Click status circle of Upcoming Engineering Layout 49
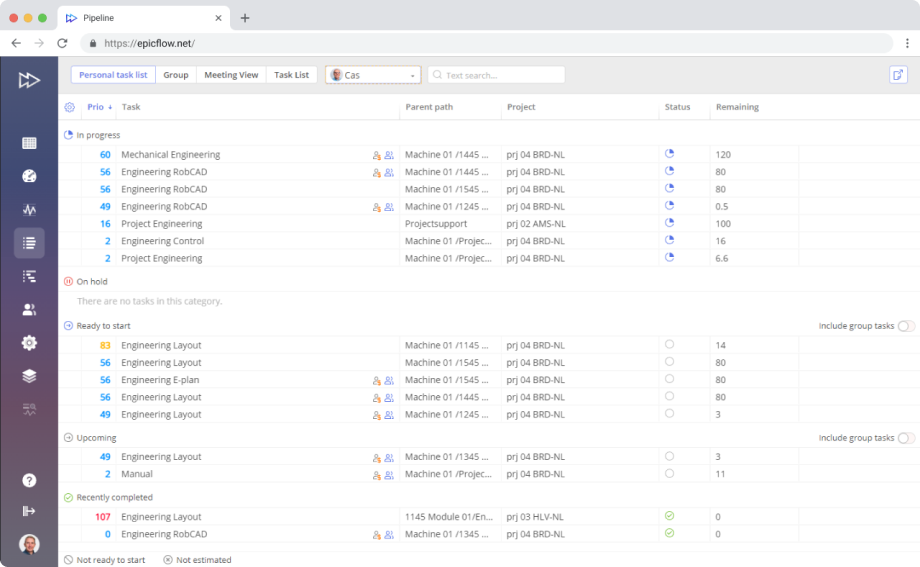 [x=669, y=456]
